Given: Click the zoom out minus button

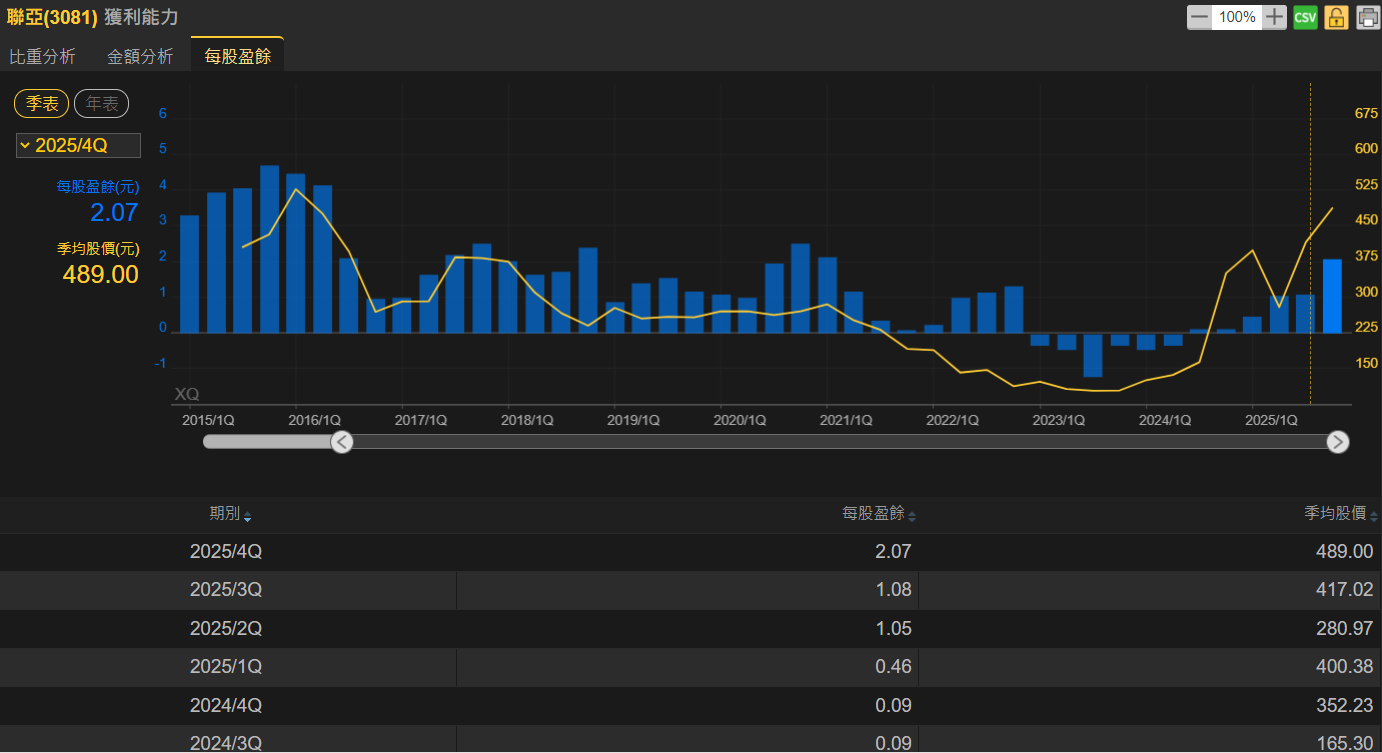Looking at the screenshot, I should (x=1199, y=17).
